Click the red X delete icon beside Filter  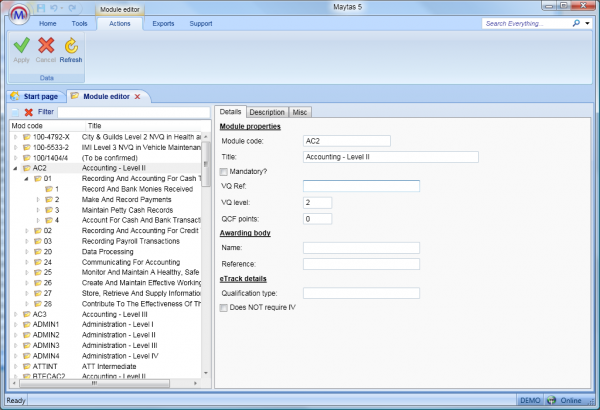coord(28,112)
